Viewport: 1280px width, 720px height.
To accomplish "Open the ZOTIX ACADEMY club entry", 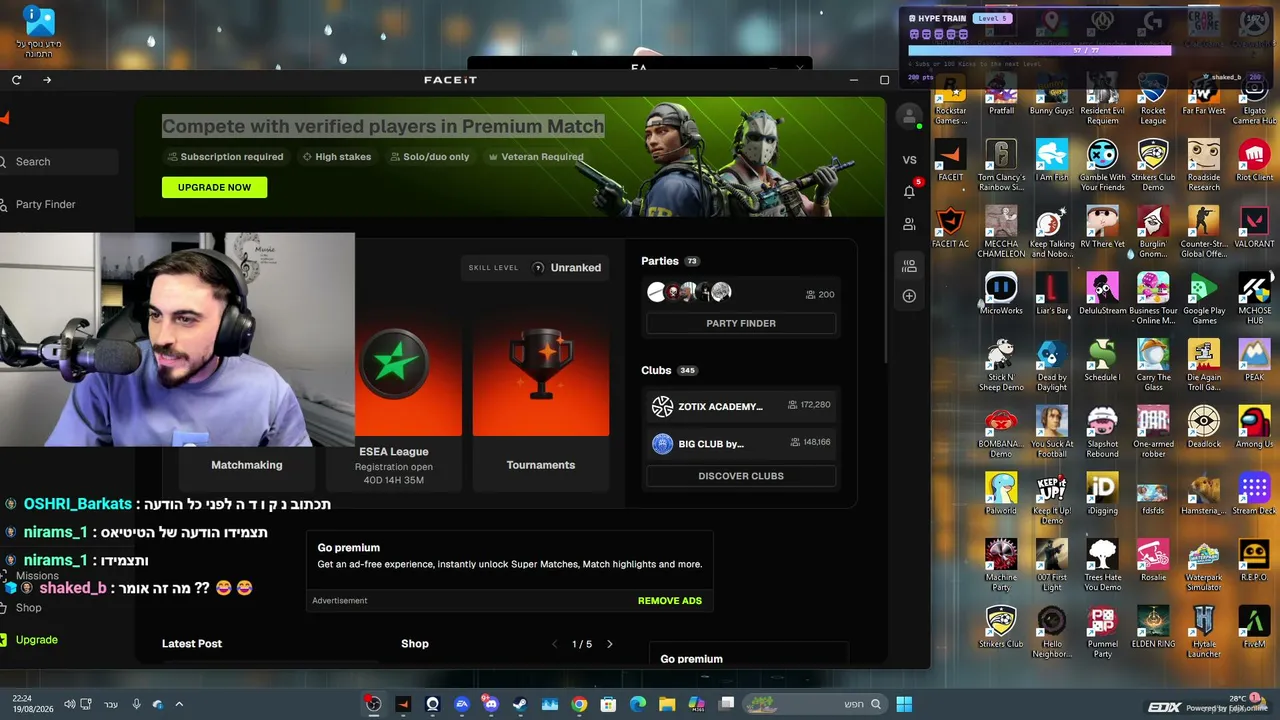I will [741, 406].
